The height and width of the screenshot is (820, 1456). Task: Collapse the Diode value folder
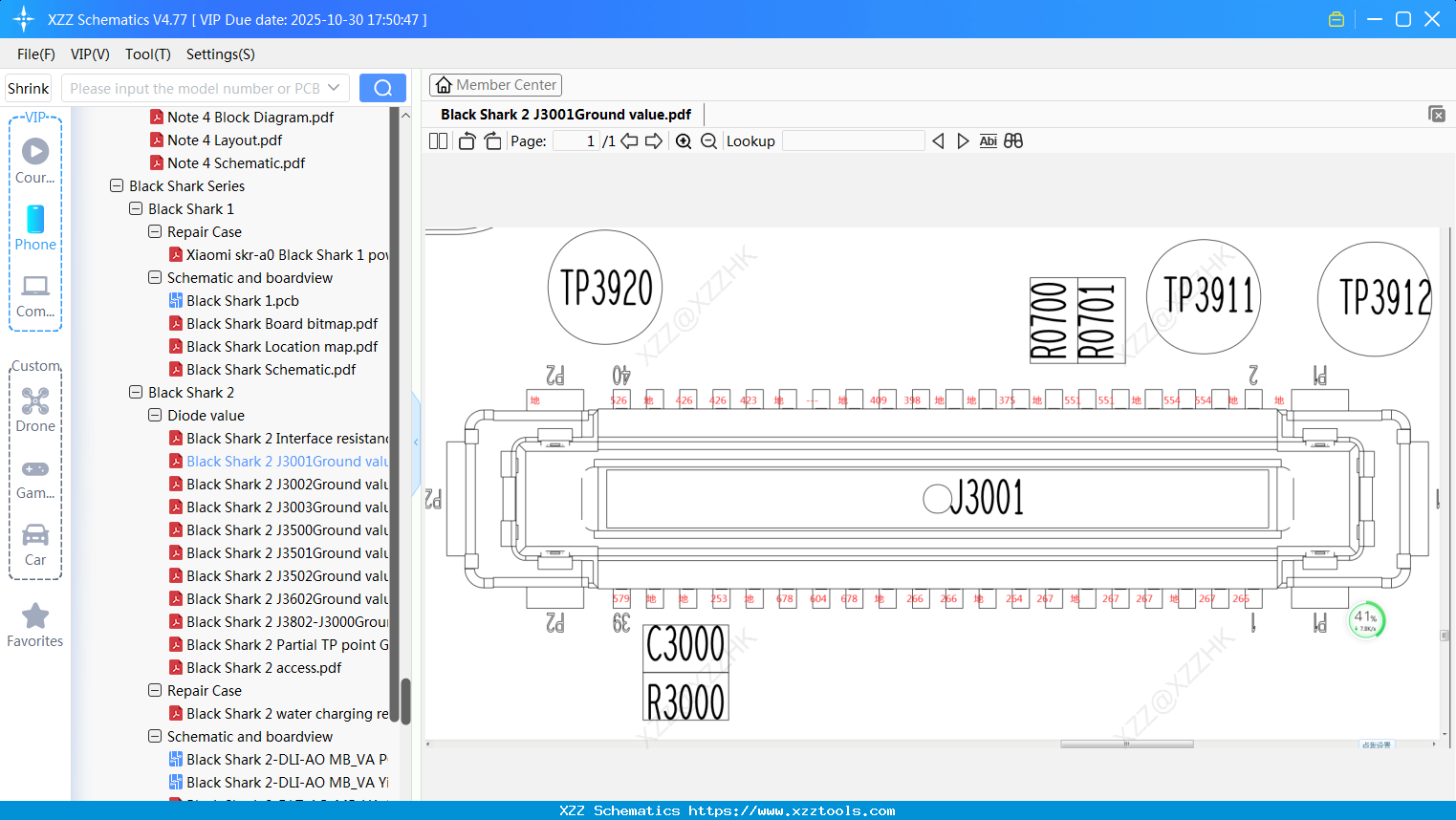155,416
